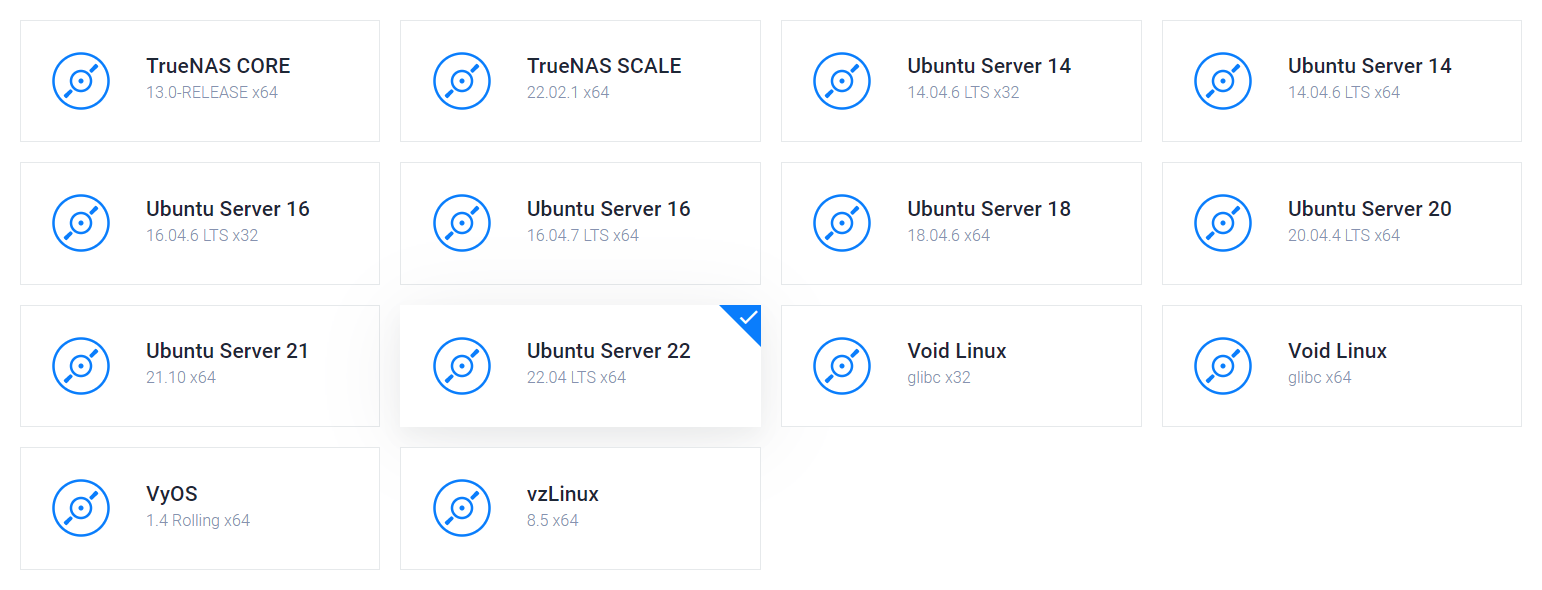
Task: Click disc icon for Void Linux glibc x64
Action: tap(1222, 366)
